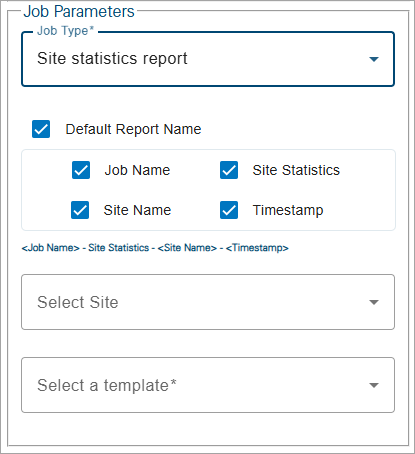Uncheck the Default Report Name checkbox
Screen dimensions: 415x454
(x=41, y=129)
